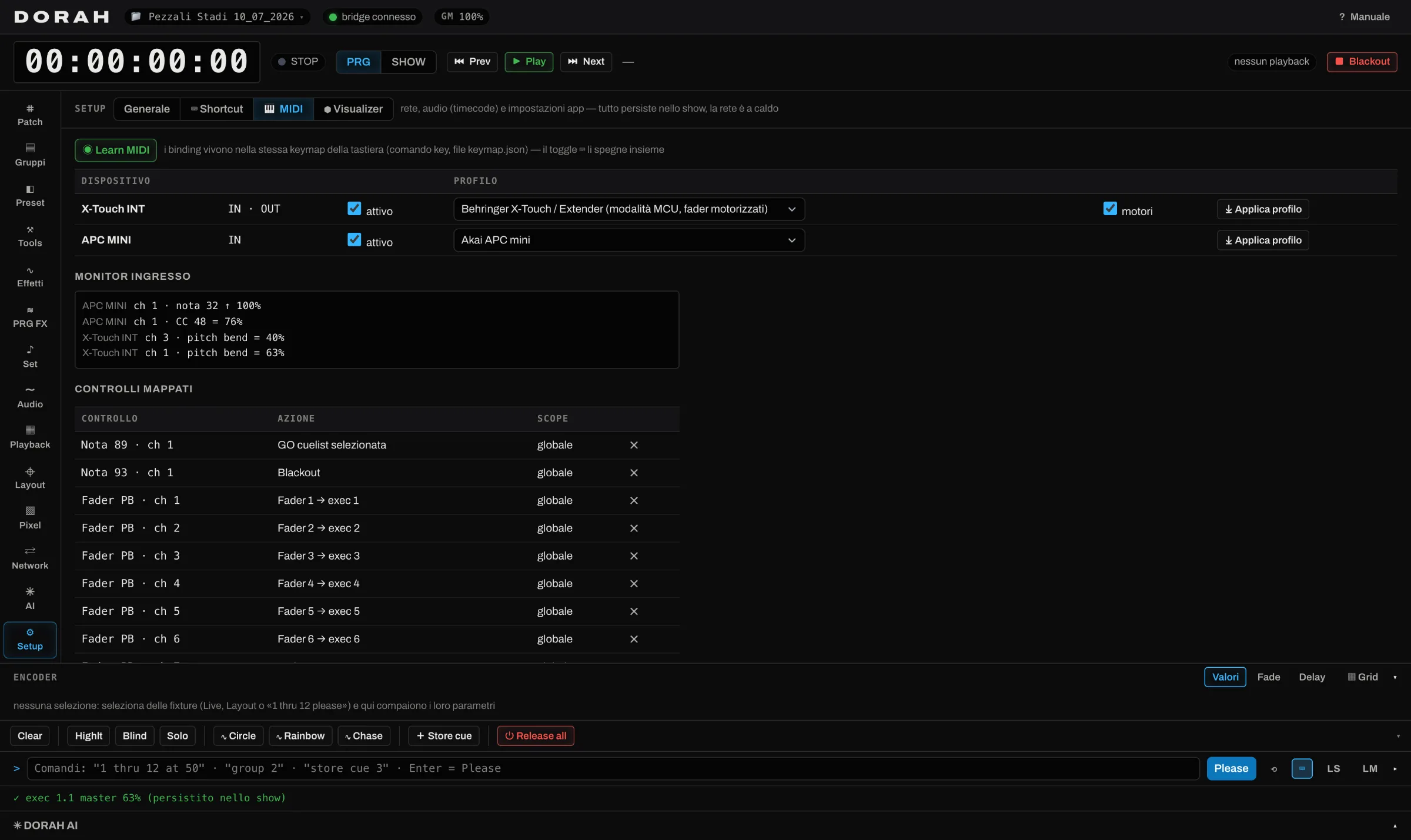
Task: Toggle the STOP status indicator
Action: [298, 62]
